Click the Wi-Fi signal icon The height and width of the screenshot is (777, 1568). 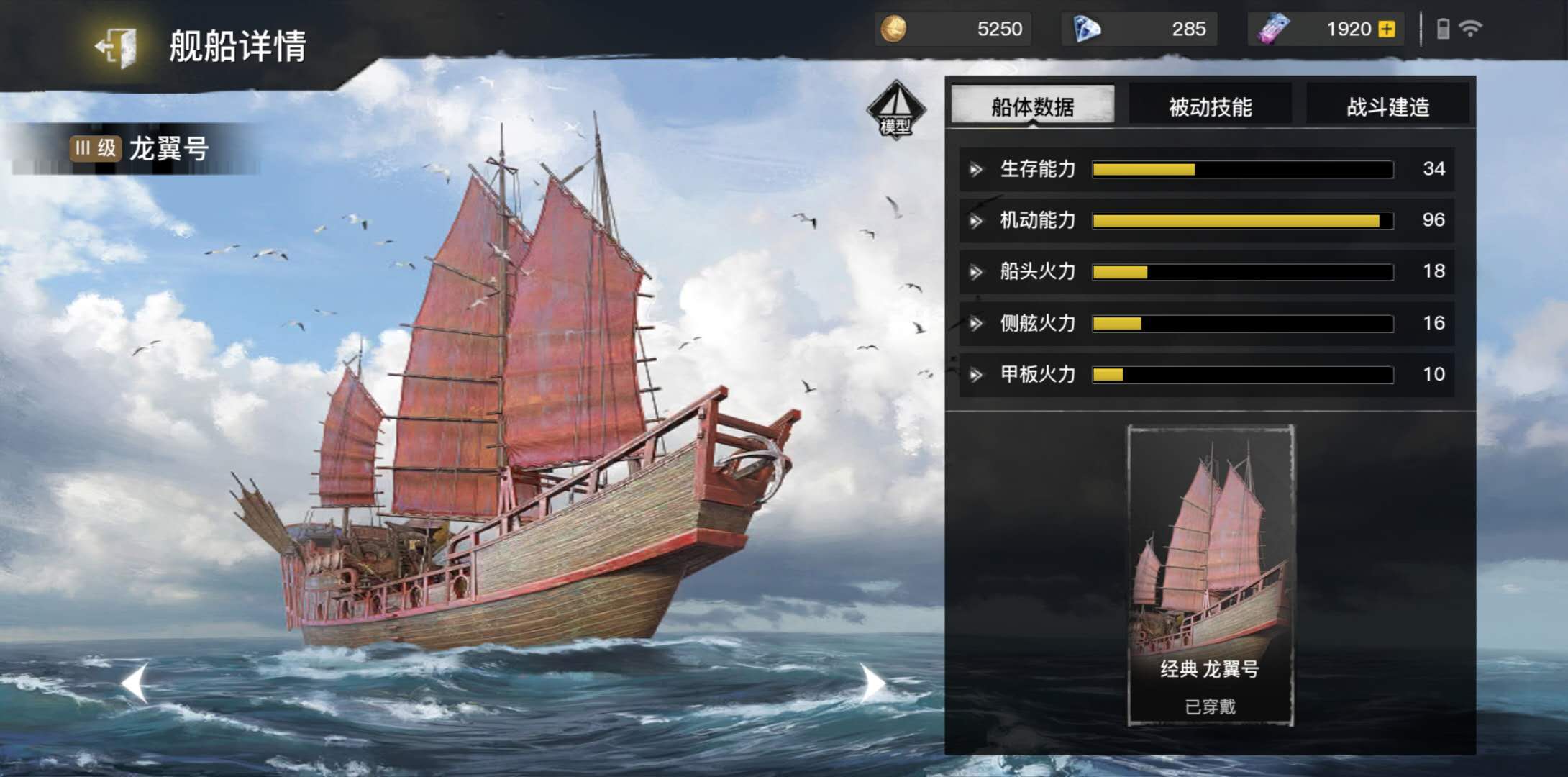tap(1470, 28)
